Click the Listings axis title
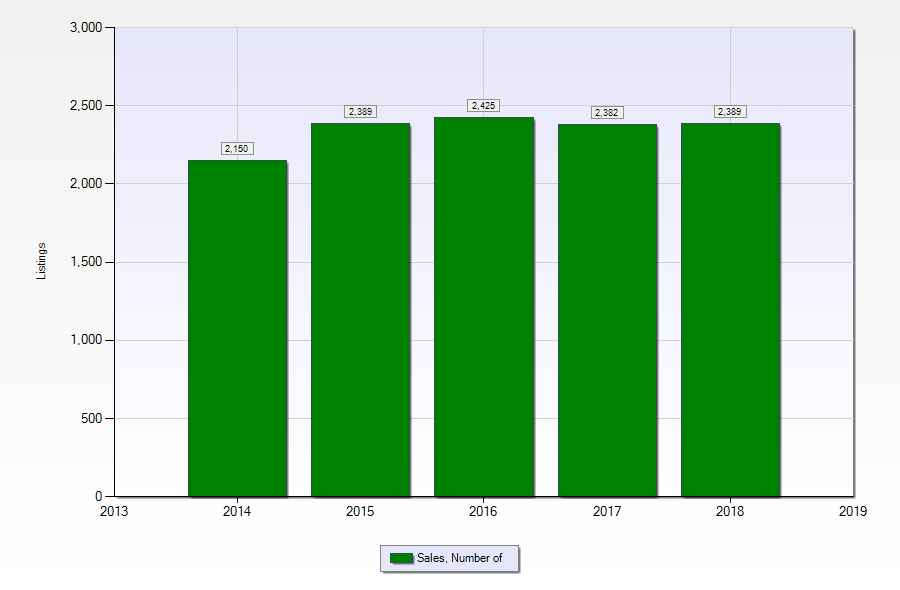 [41, 261]
